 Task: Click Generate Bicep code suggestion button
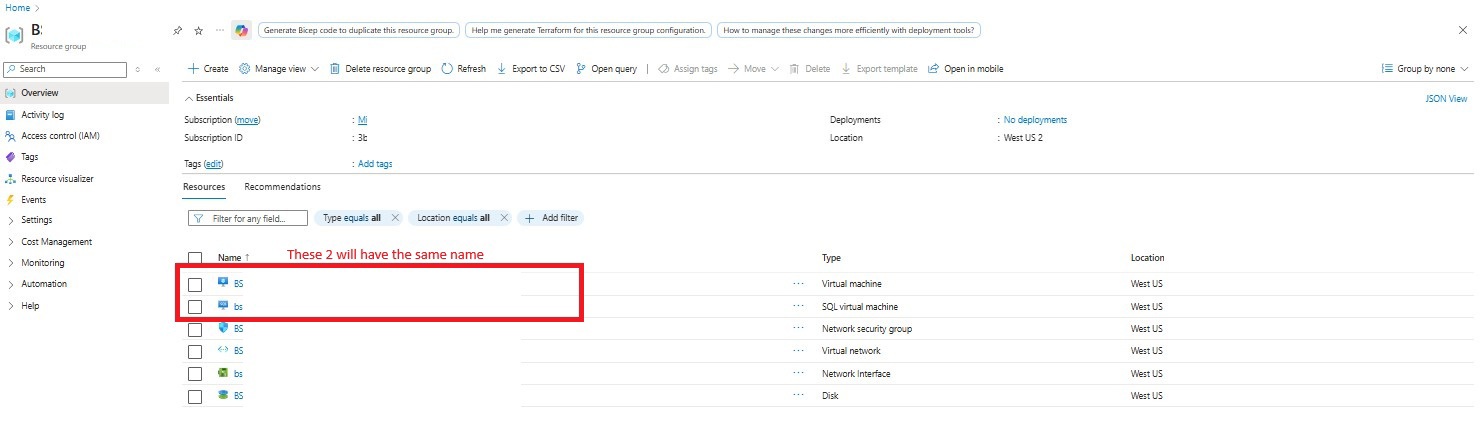click(x=359, y=30)
